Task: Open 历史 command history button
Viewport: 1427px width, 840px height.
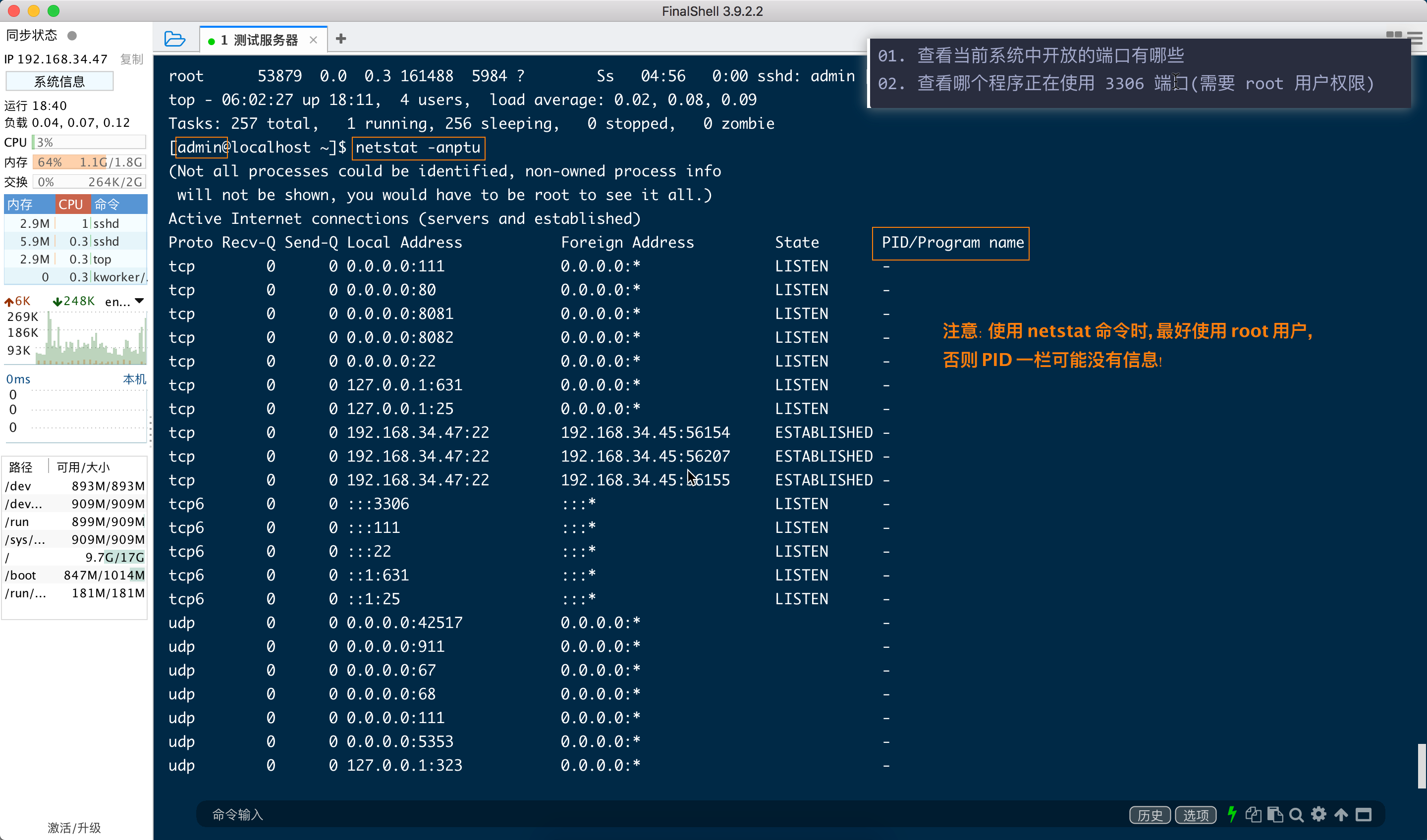Action: (x=1150, y=815)
